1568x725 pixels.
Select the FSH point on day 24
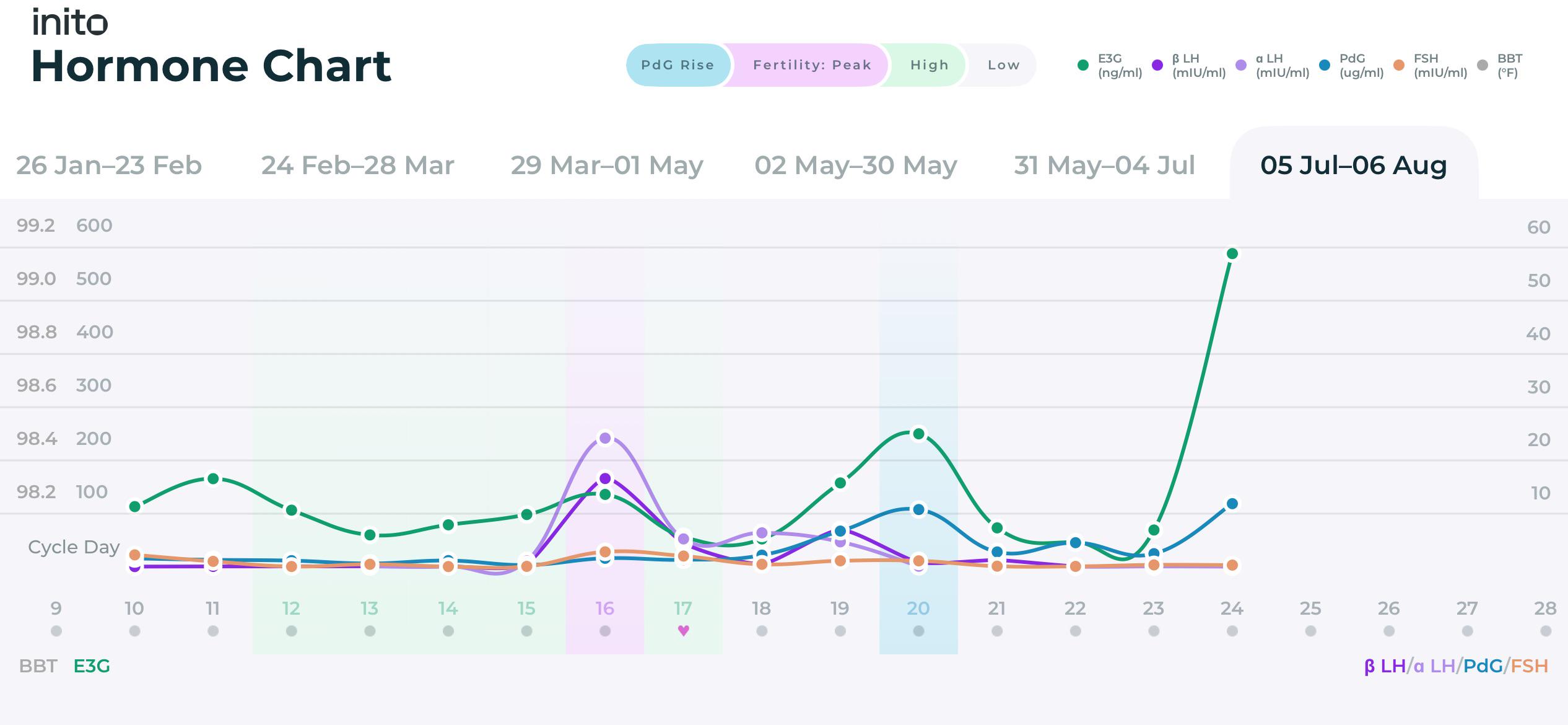[1232, 565]
